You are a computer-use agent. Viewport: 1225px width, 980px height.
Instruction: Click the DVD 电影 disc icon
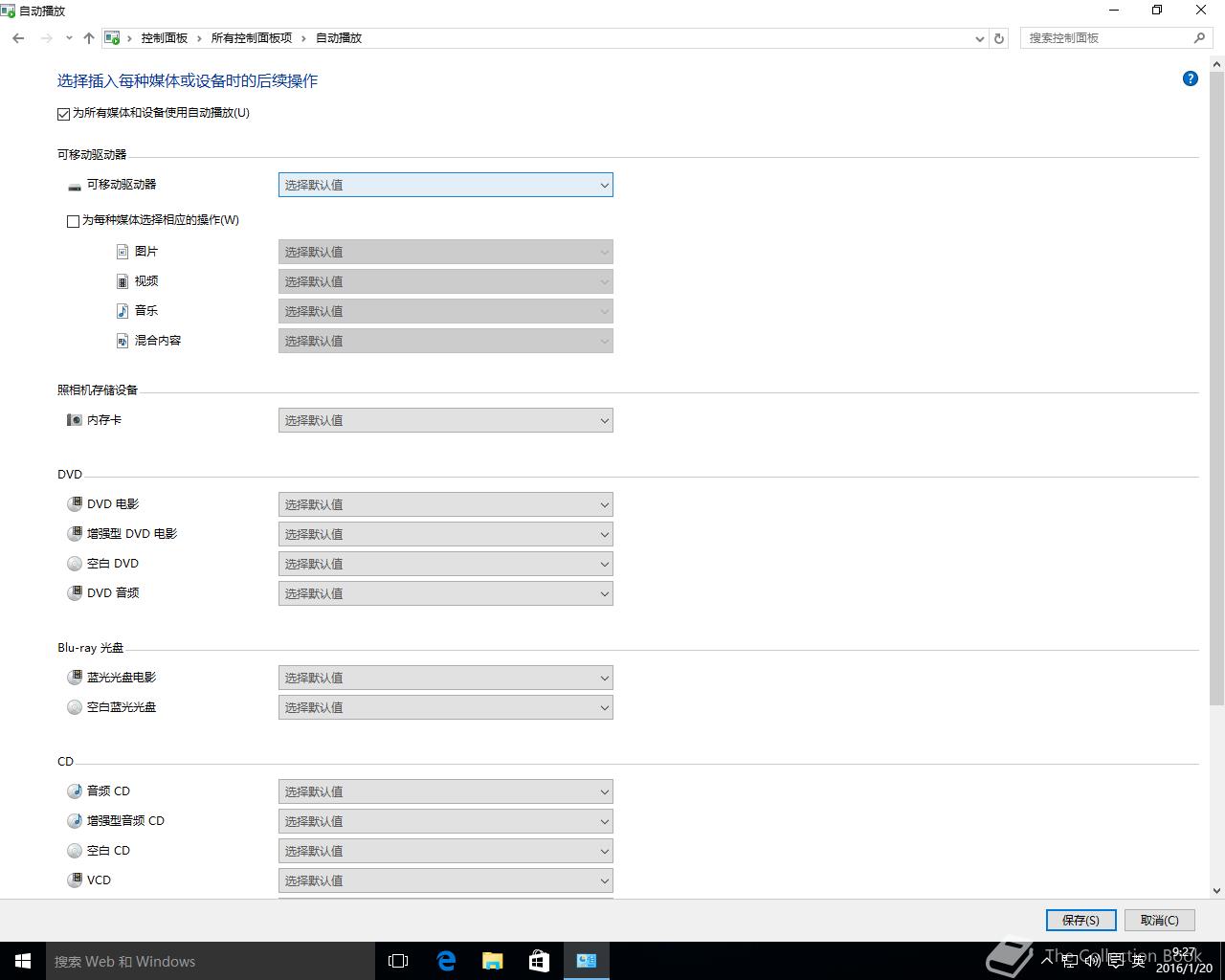click(x=75, y=504)
